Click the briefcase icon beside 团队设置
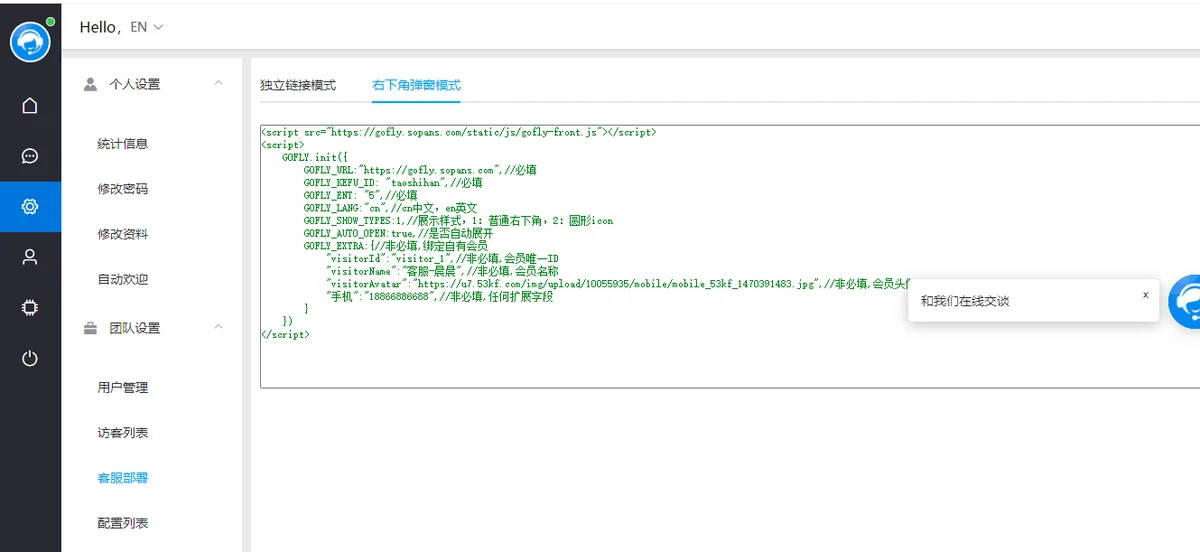Viewport: 1200px width, 552px height. pyautogui.click(x=91, y=328)
